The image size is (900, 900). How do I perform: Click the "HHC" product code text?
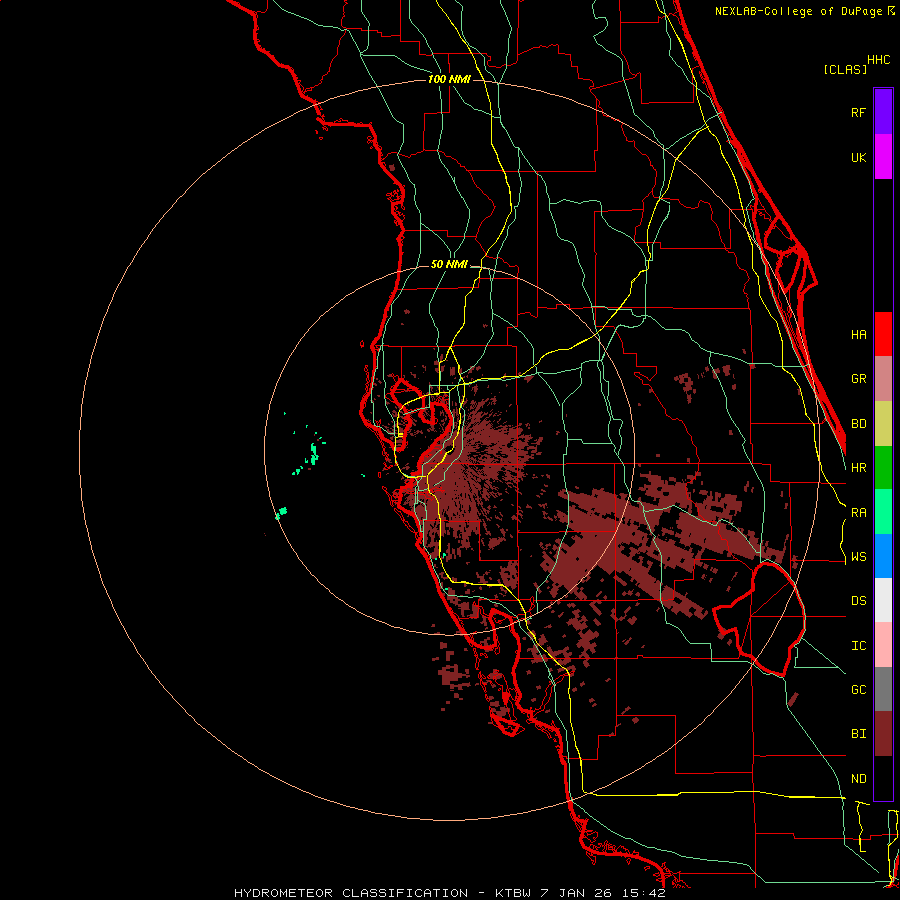879,60
